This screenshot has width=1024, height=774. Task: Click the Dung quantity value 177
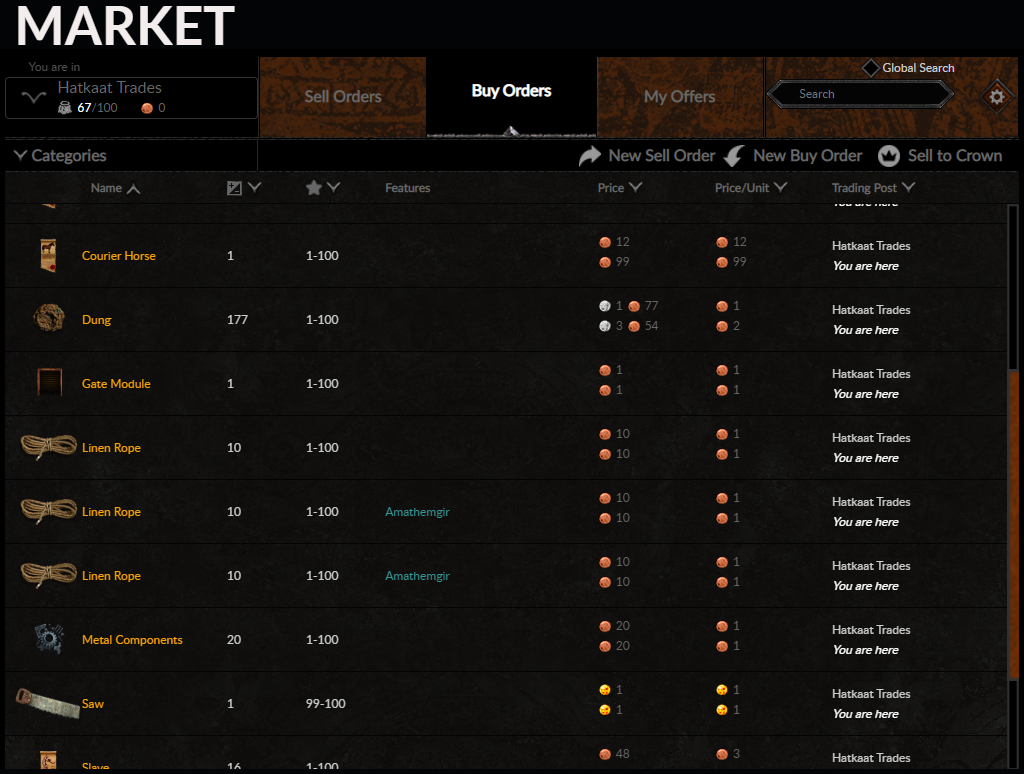pyautogui.click(x=237, y=319)
